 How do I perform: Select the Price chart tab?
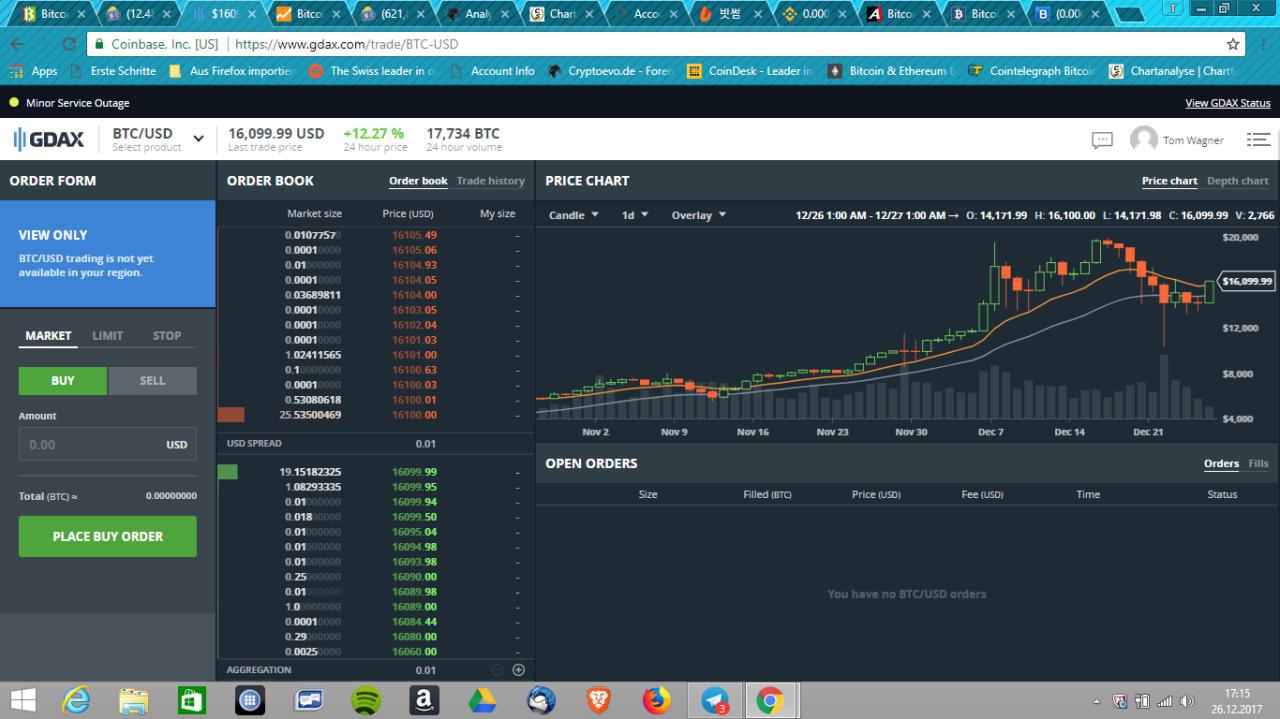[1169, 181]
